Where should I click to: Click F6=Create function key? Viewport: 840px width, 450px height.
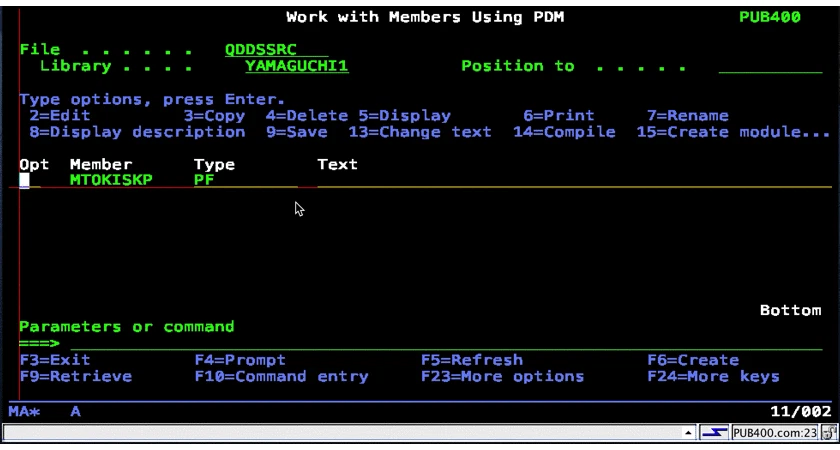tap(693, 360)
